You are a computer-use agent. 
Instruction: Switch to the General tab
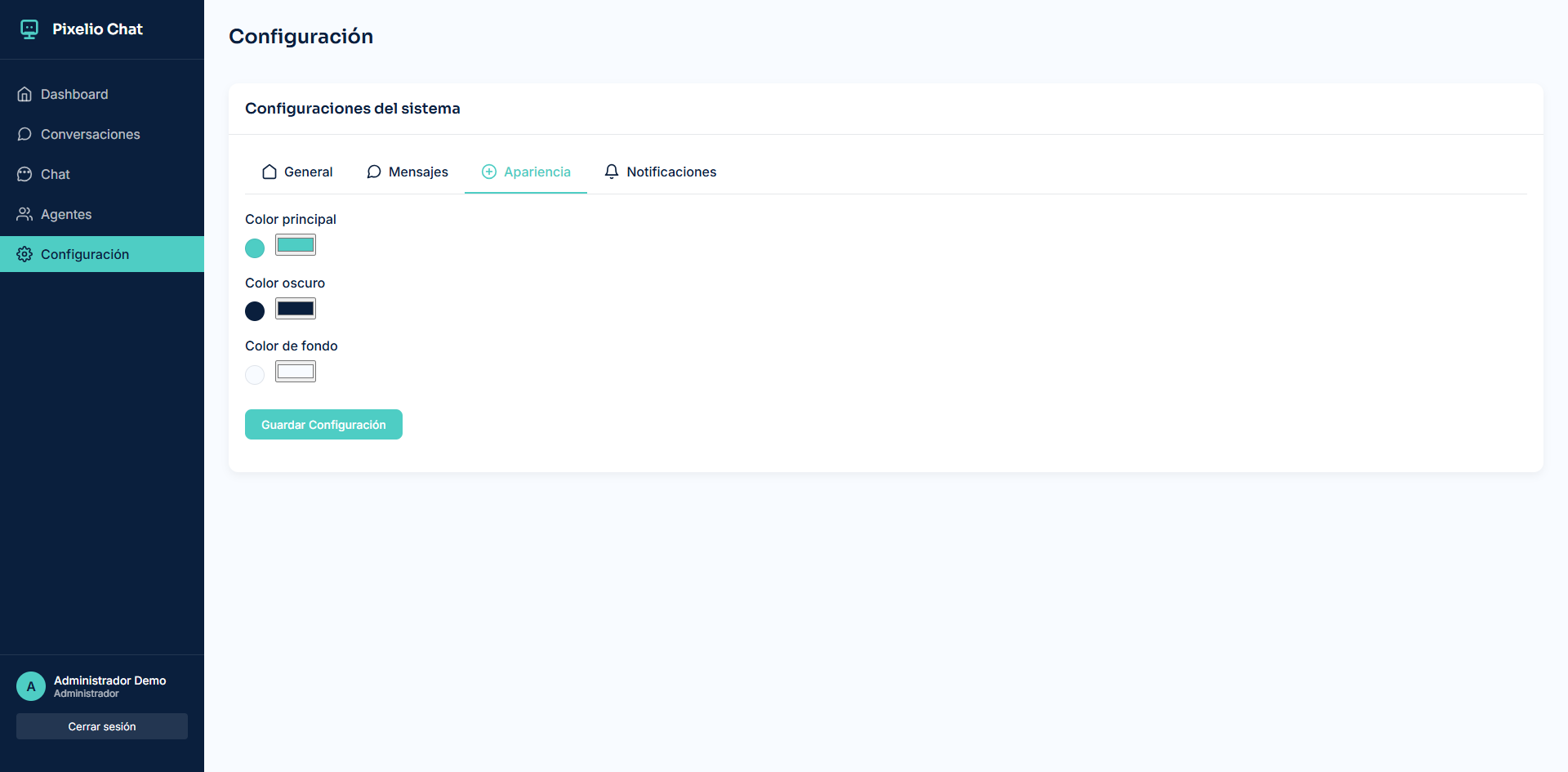[x=297, y=172]
